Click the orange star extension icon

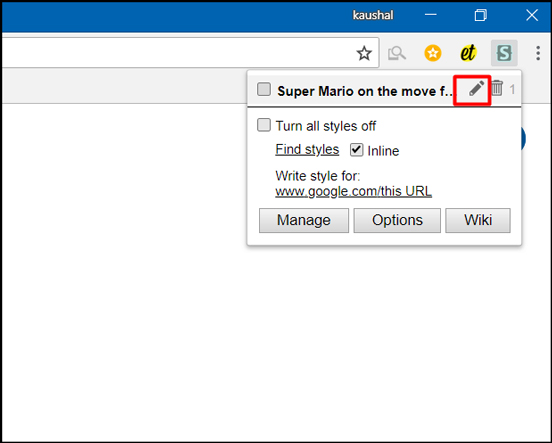(x=433, y=53)
